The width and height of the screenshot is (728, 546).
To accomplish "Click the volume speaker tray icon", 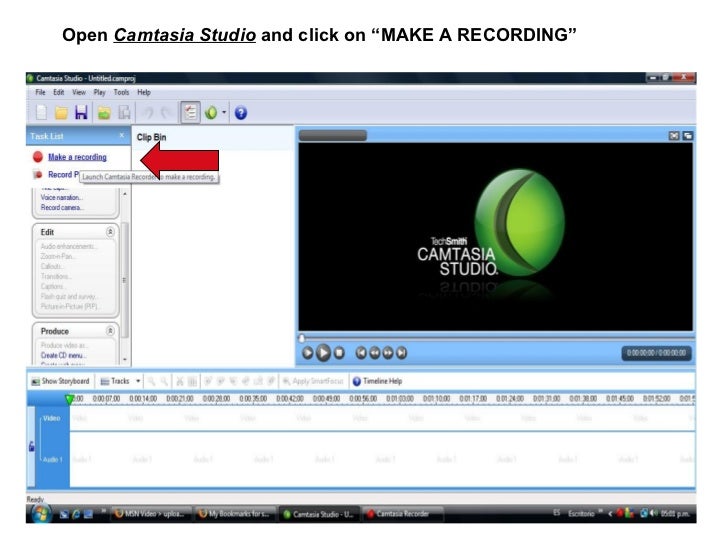I will coord(653,513).
